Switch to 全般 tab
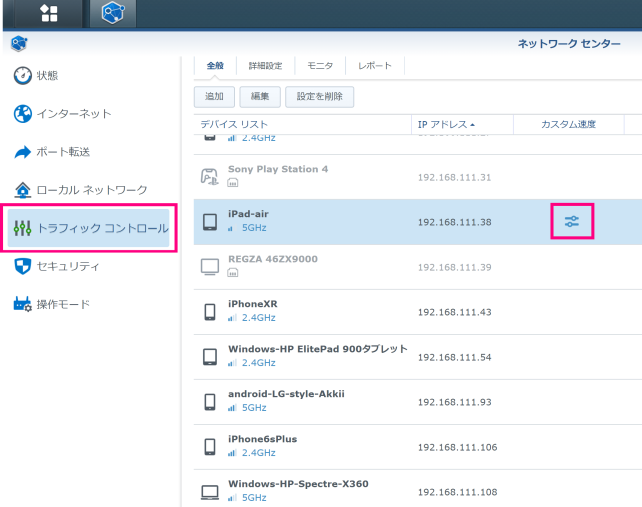Viewport: 642px width, 507px height. pos(215,66)
